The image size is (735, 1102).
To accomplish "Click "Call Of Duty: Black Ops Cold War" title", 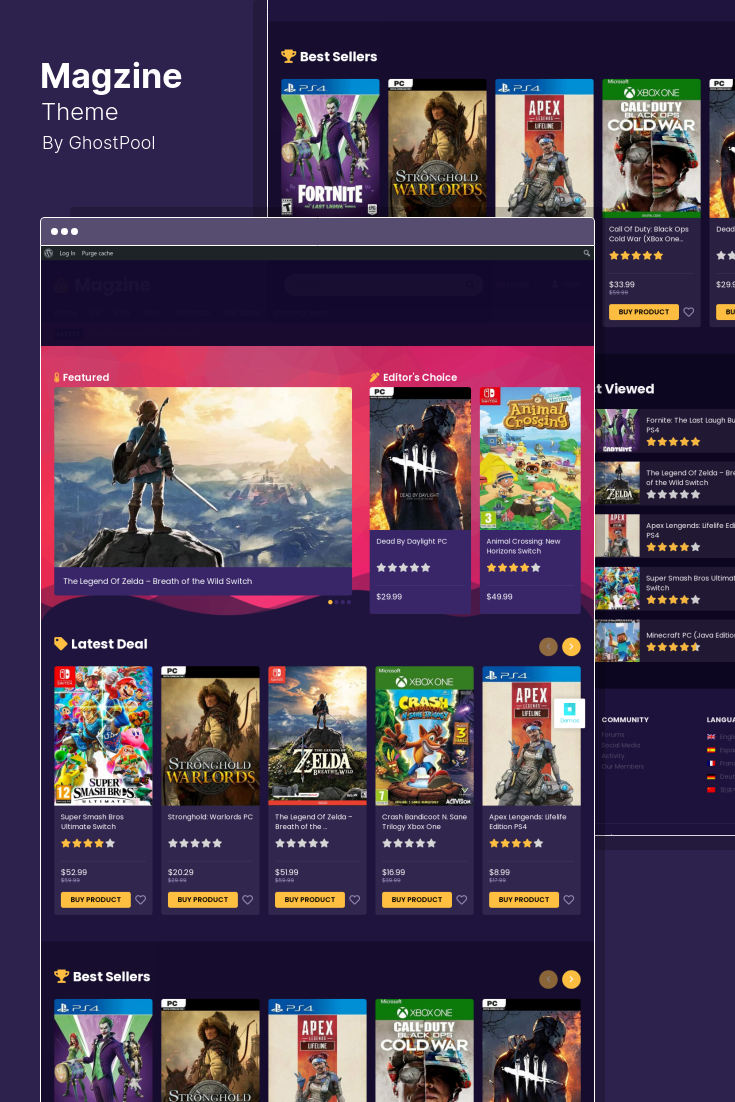I will point(649,234).
